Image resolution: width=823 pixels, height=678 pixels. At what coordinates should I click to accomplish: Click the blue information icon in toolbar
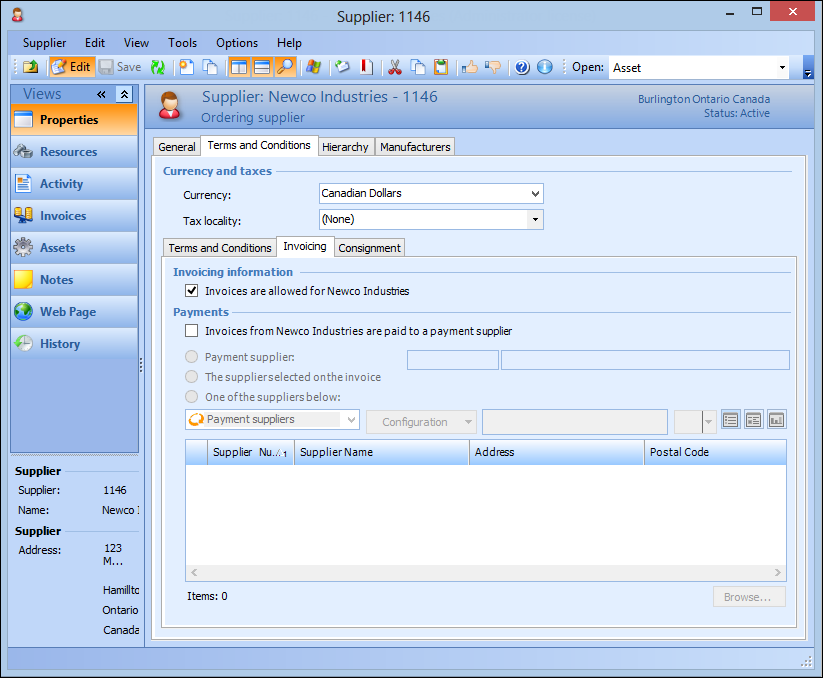click(544, 67)
